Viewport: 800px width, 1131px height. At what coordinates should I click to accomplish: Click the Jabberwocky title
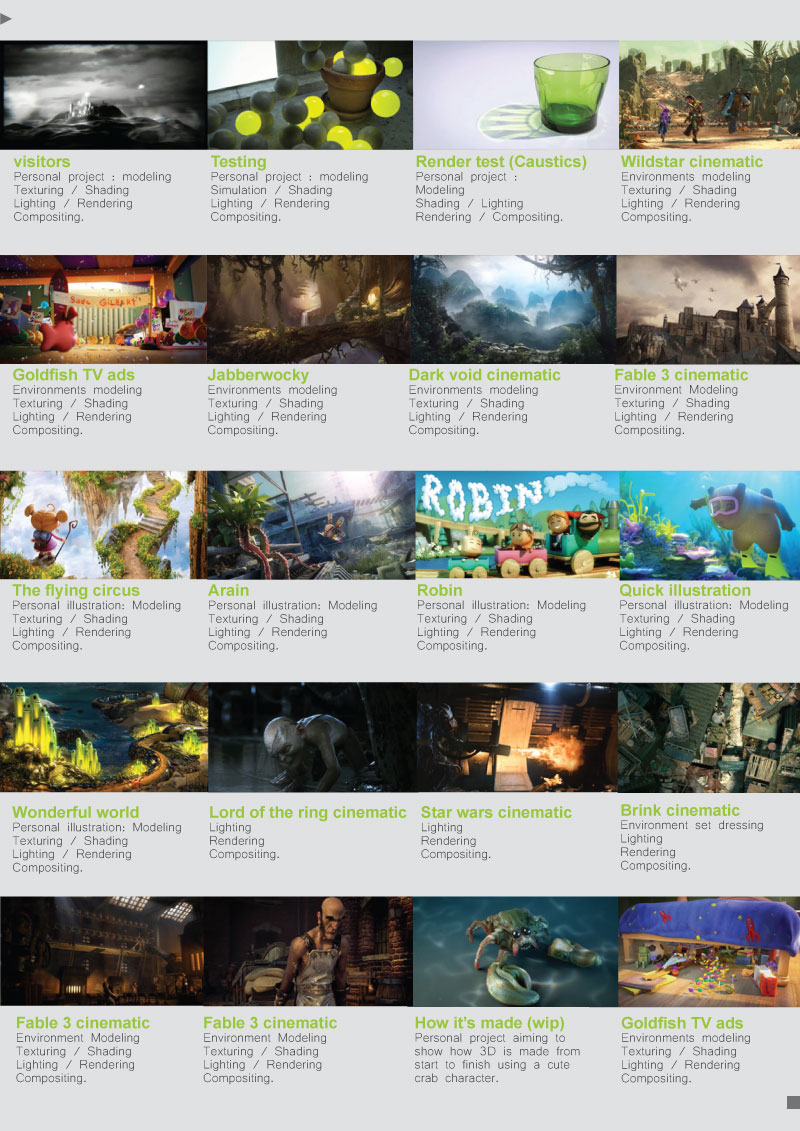pyautogui.click(x=258, y=375)
